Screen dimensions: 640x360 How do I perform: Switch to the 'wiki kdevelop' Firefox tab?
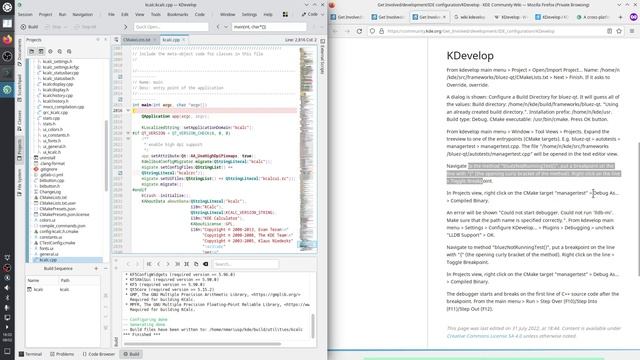click(470, 17)
